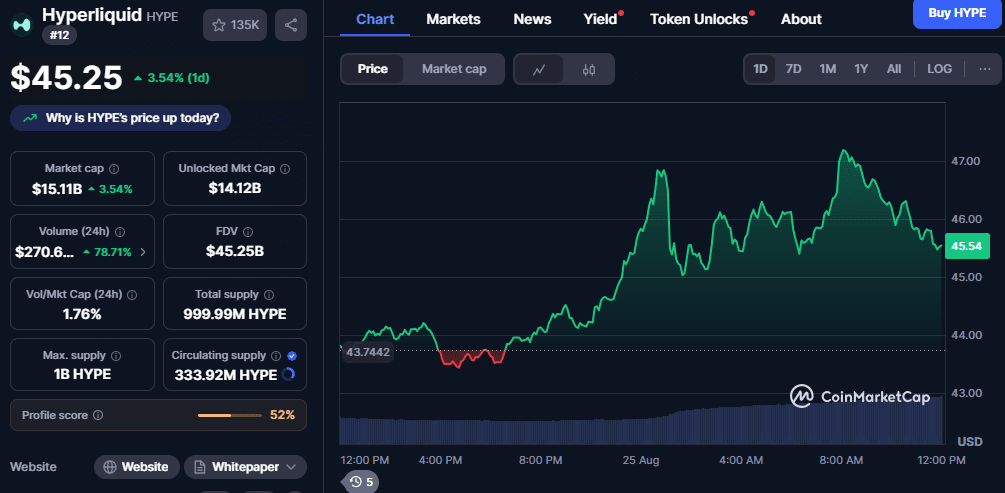This screenshot has height=493, width=1005.
Task: Click the Buy HYPE button
Action: point(958,13)
